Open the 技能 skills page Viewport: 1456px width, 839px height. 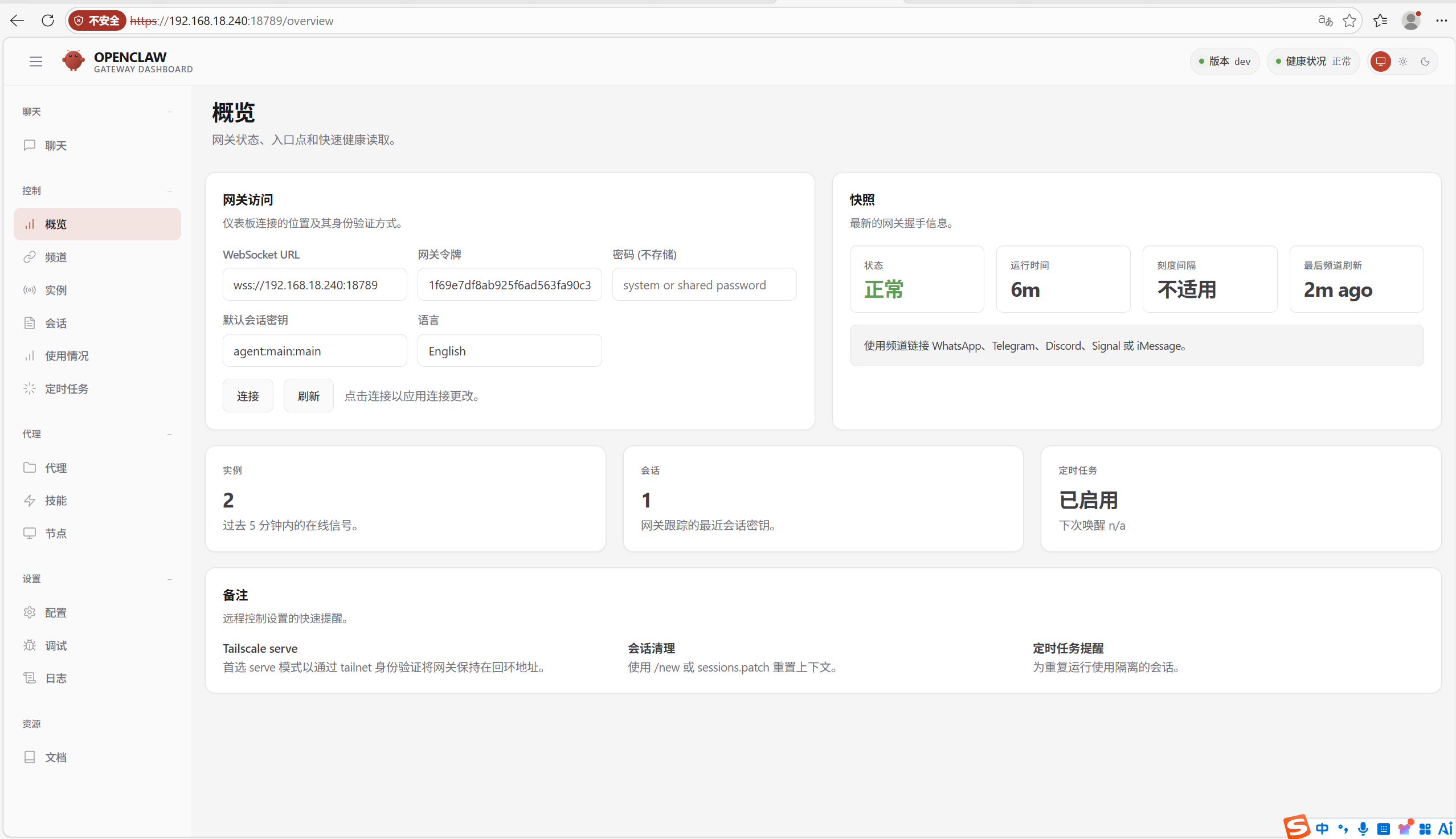coord(56,500)
